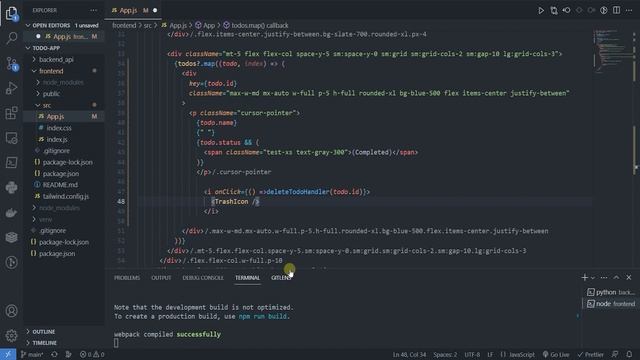Select the node frontend terminal instance
This screenshot has width=640, height=360.
click(611, 304)
